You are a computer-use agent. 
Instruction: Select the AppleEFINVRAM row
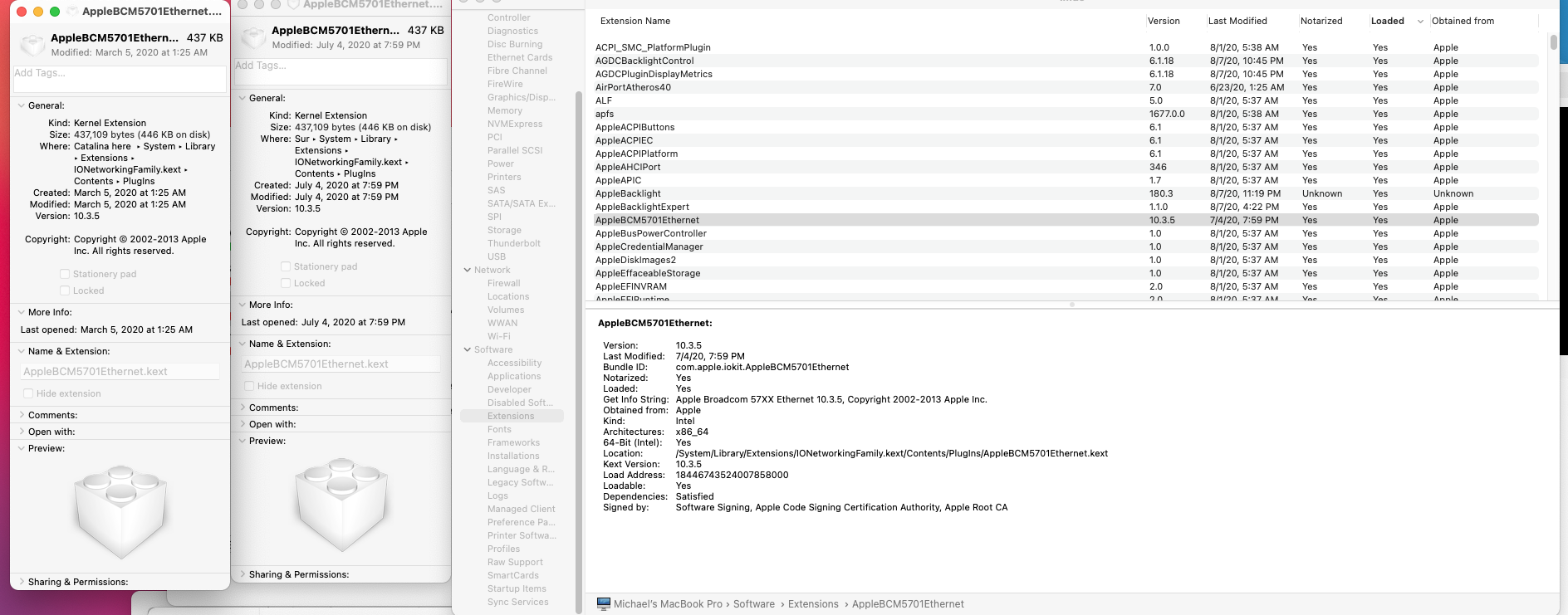click(1066, 286)
